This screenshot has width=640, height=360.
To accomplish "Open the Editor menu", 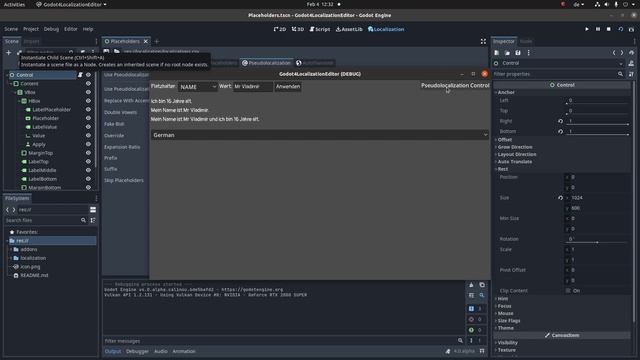I will 71,29.
